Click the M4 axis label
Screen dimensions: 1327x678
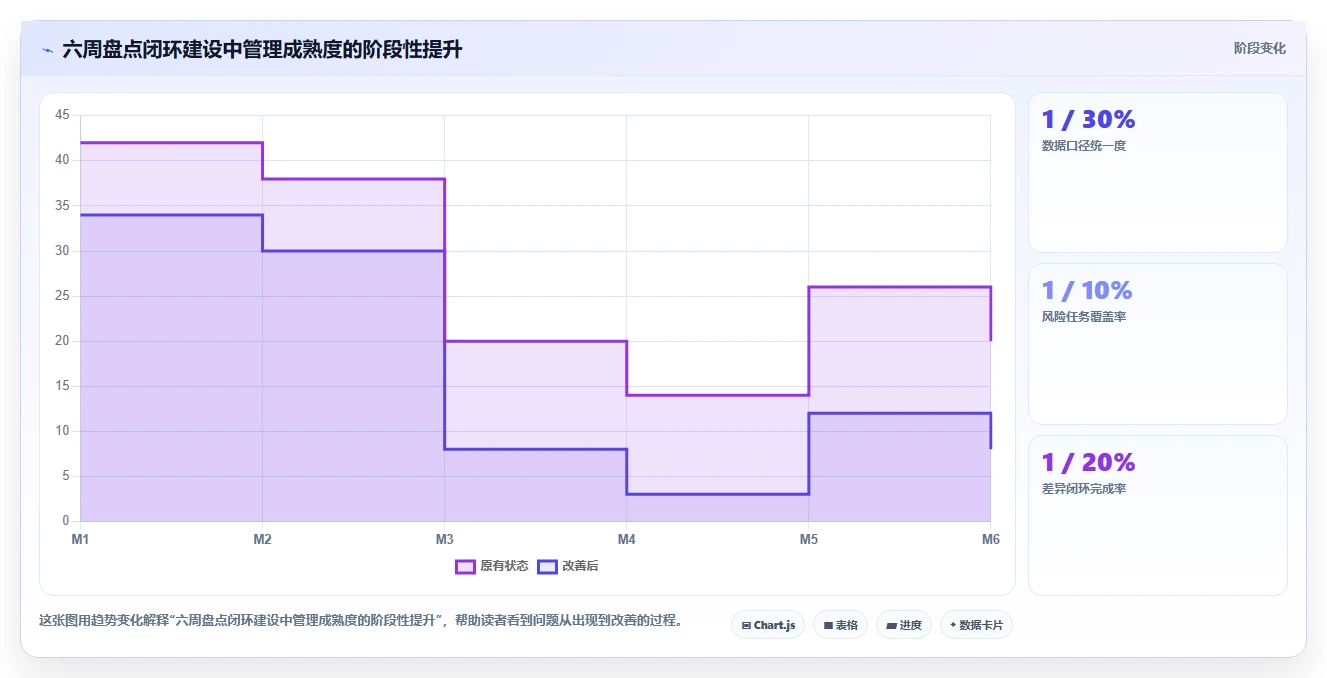626,539
